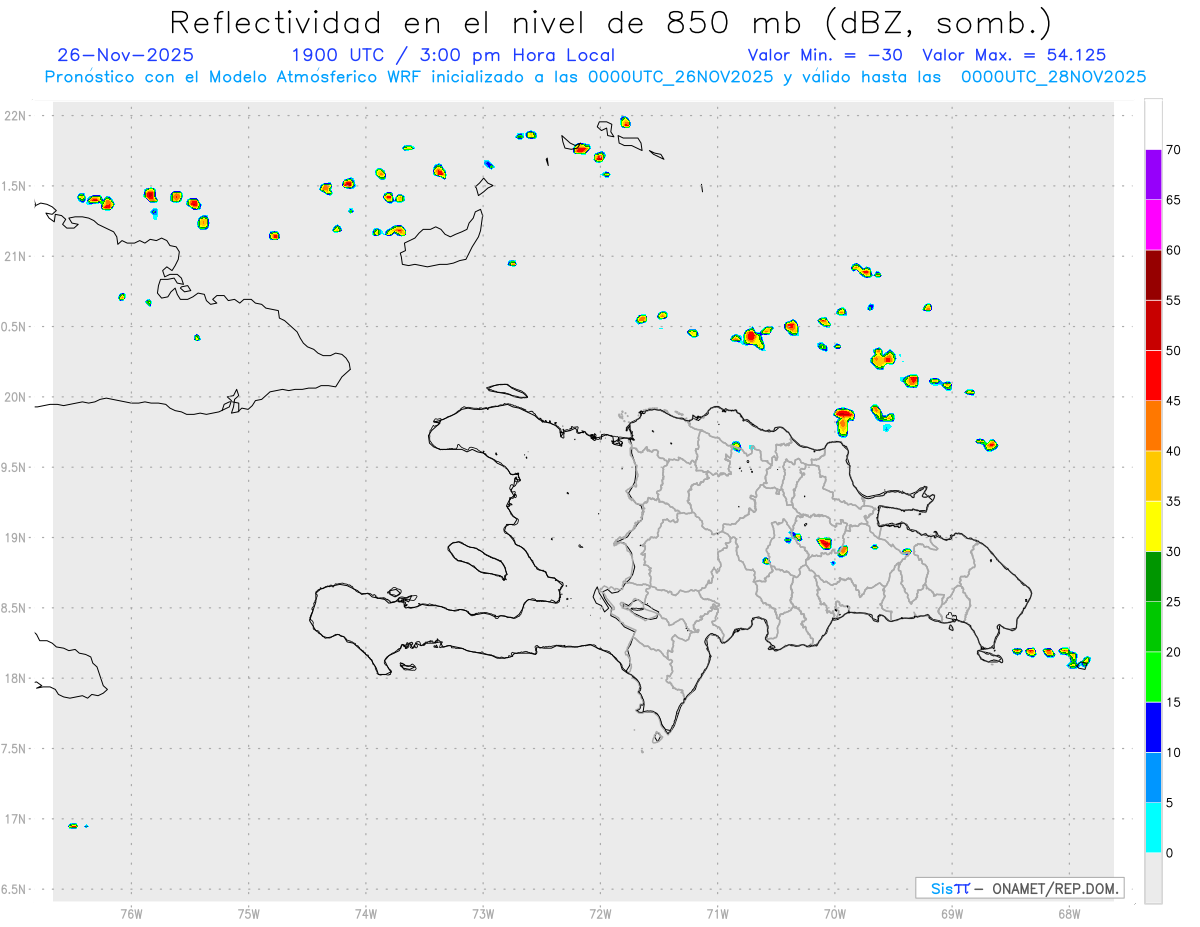Viewport: 1200px width, 927px height.
Task: Click the orange 40–45 dBZ colorbar segment
Action: click(x=1153, y=426)
